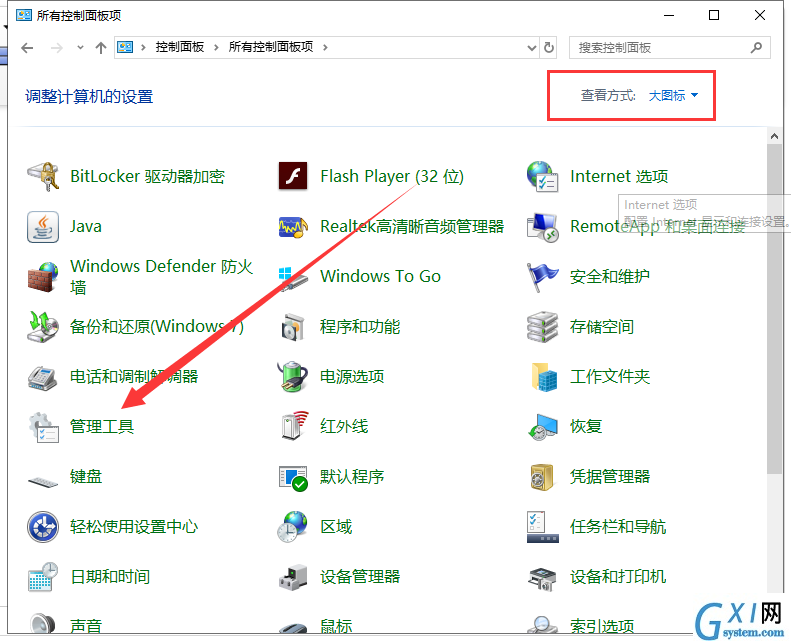Click the 控制面板 breadcrumb item
791x641 pixels.
coord(180,47)
